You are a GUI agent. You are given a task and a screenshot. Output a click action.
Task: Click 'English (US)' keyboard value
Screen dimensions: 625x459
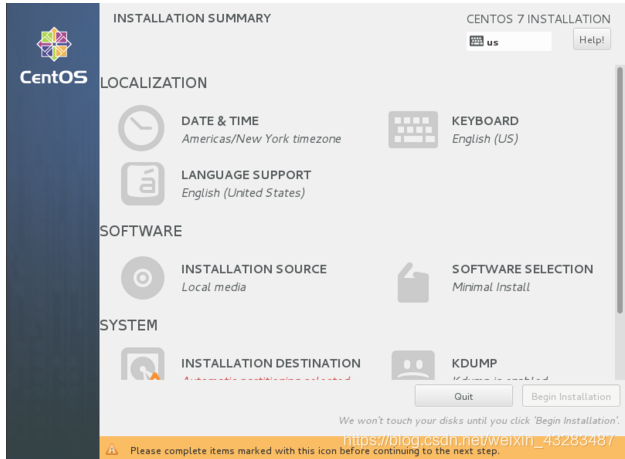click(485, 139)
